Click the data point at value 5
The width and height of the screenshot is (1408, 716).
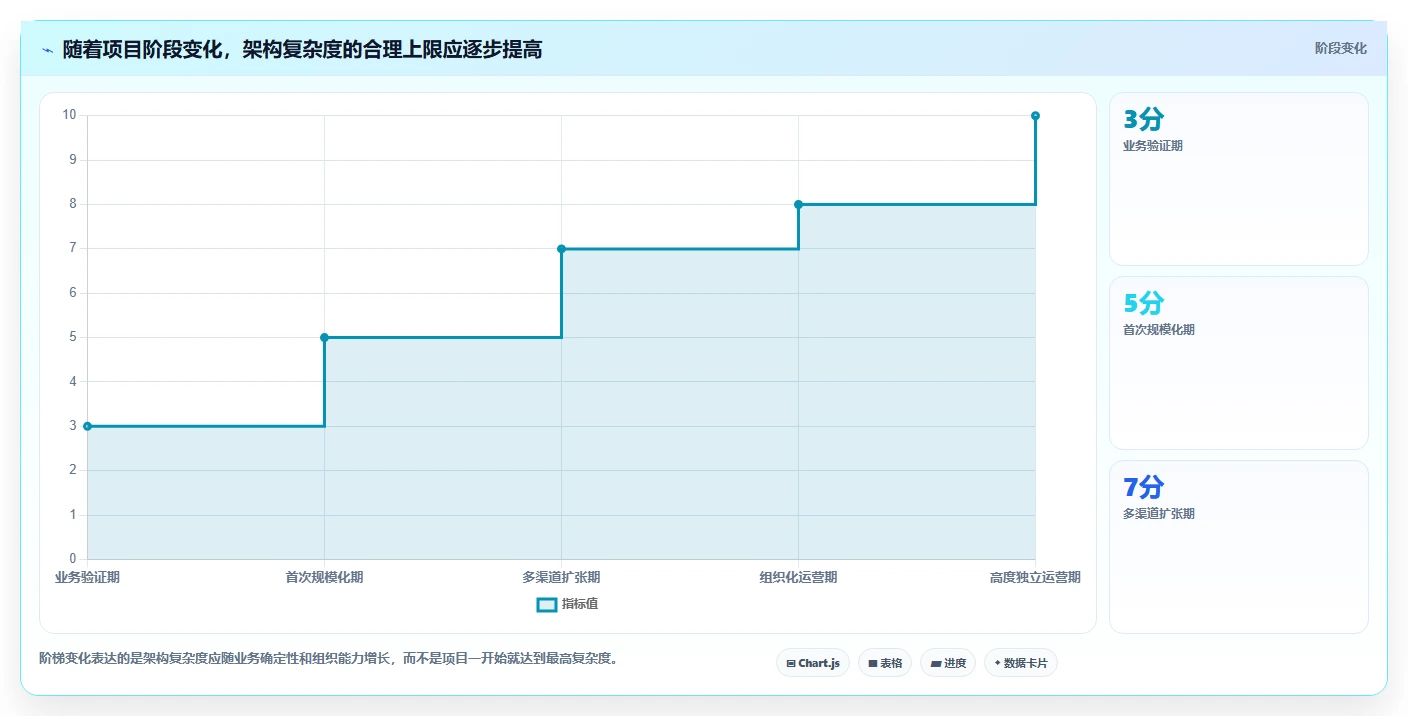pyautogui.click(x=324, y=337)
